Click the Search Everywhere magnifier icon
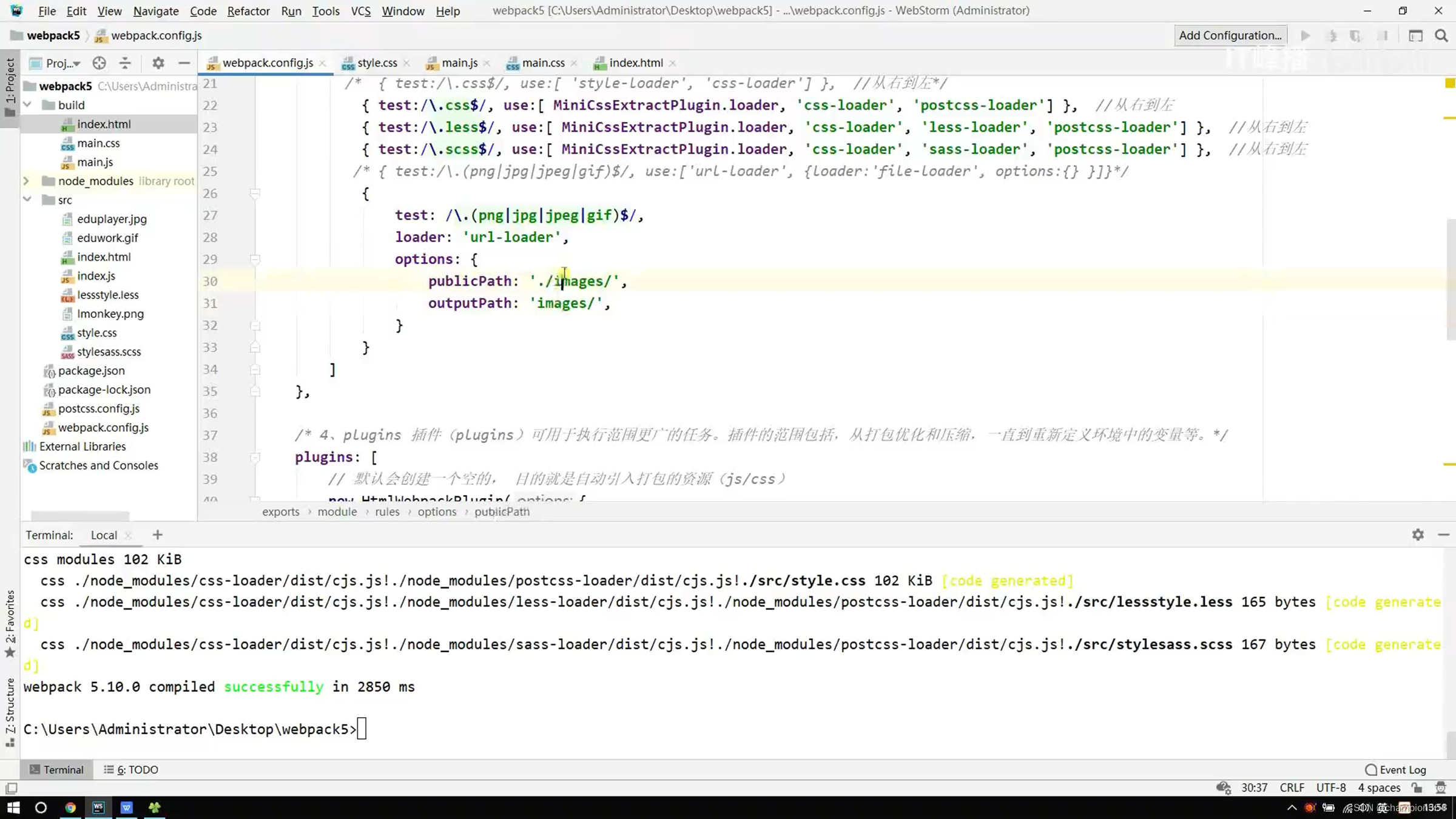 tap(1441, 36)
